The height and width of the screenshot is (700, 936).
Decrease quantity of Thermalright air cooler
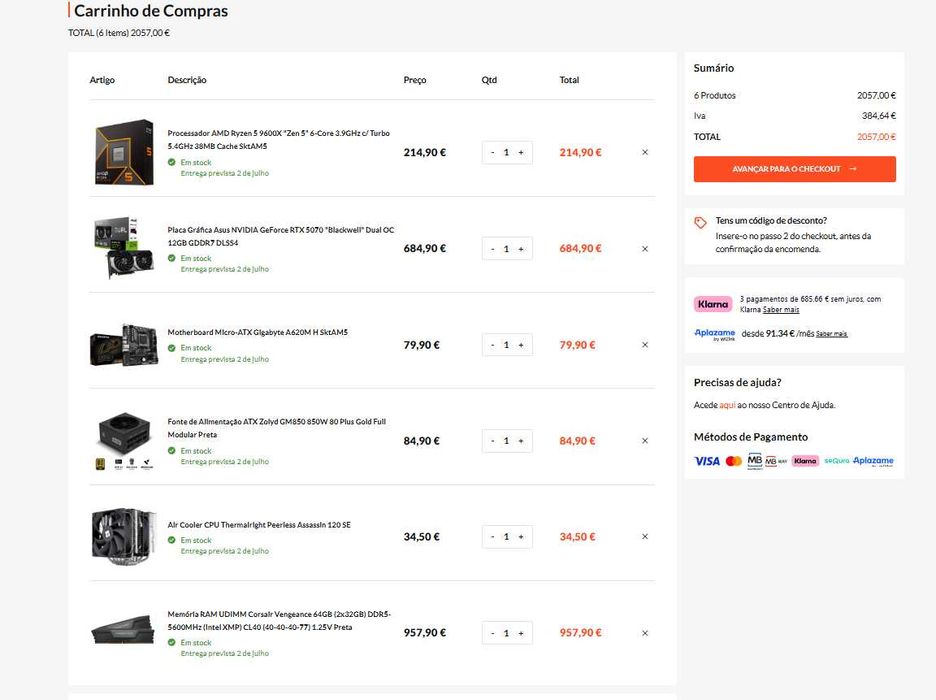click(x=492, y=537)
